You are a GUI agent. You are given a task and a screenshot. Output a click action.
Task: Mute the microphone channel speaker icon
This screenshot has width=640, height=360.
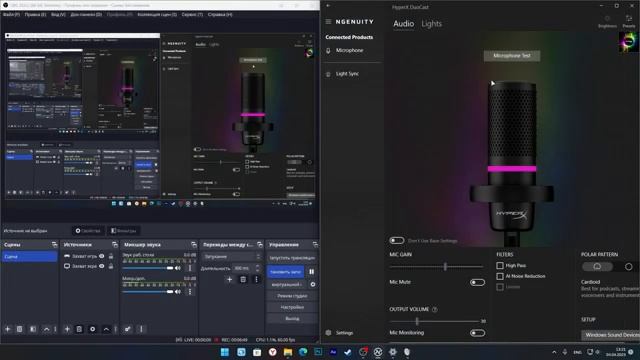pyautogui.click(x=178, y=292)
